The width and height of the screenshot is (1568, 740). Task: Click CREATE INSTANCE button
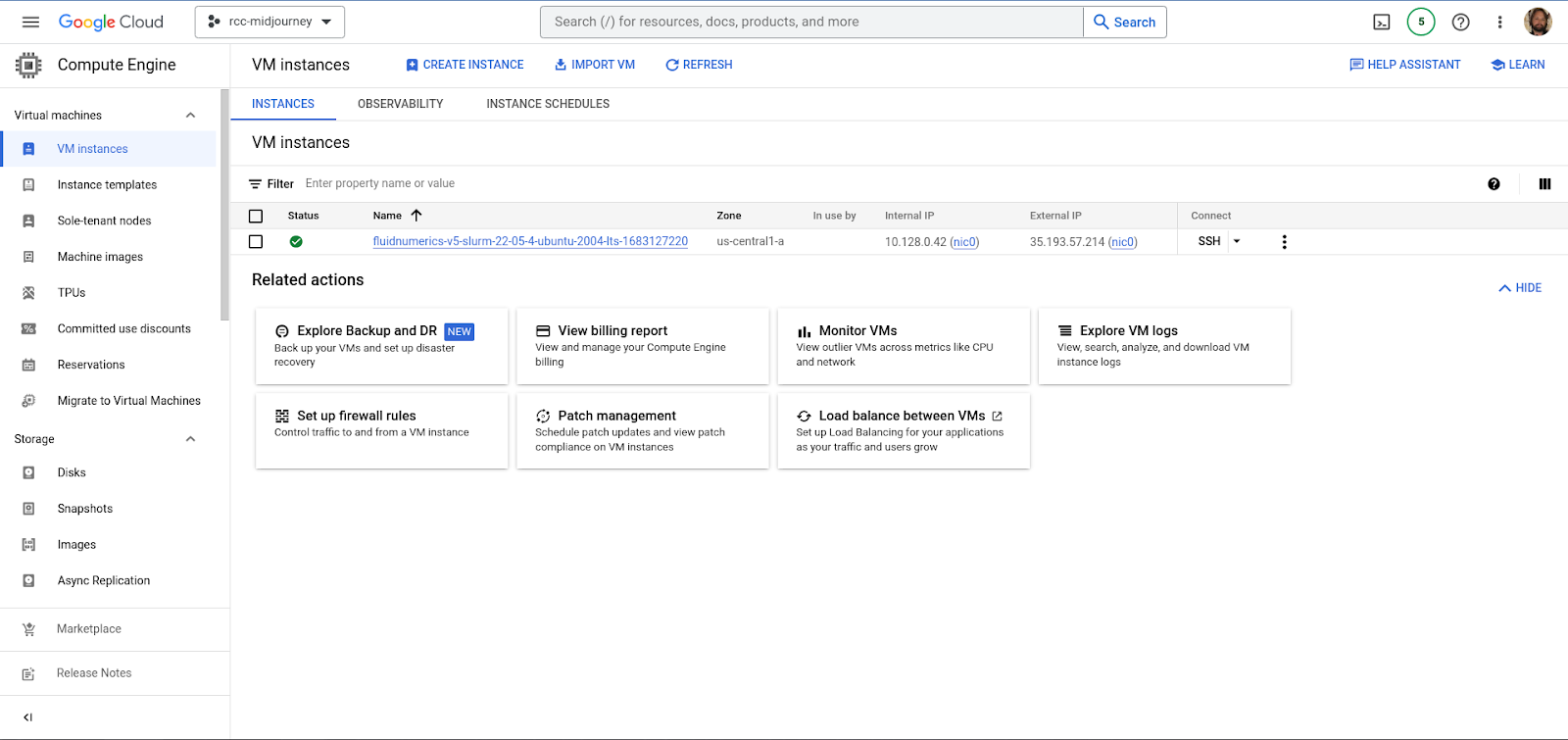coord(465,65)
